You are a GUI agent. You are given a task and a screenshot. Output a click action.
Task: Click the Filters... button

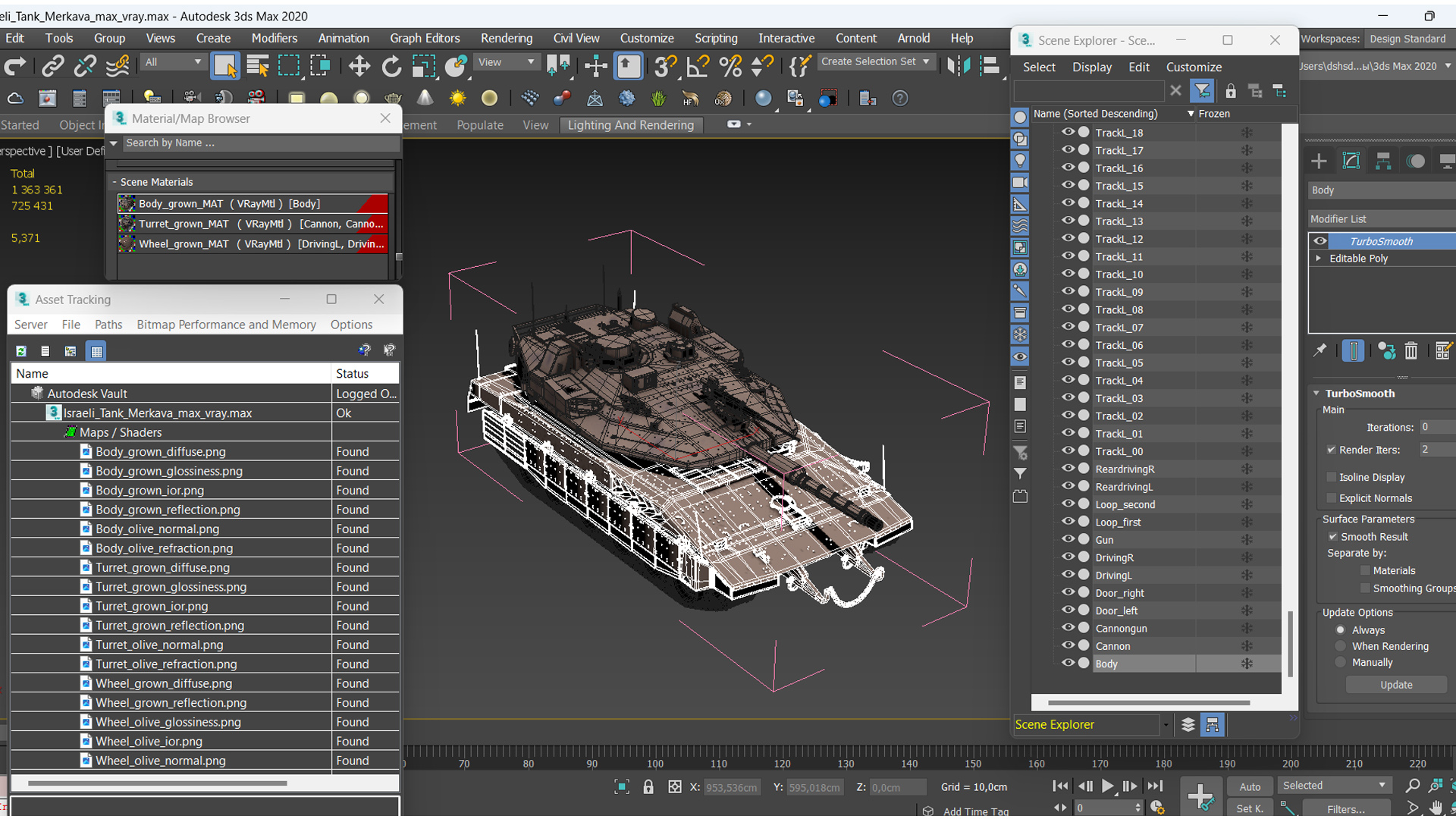coord(1345,809)
